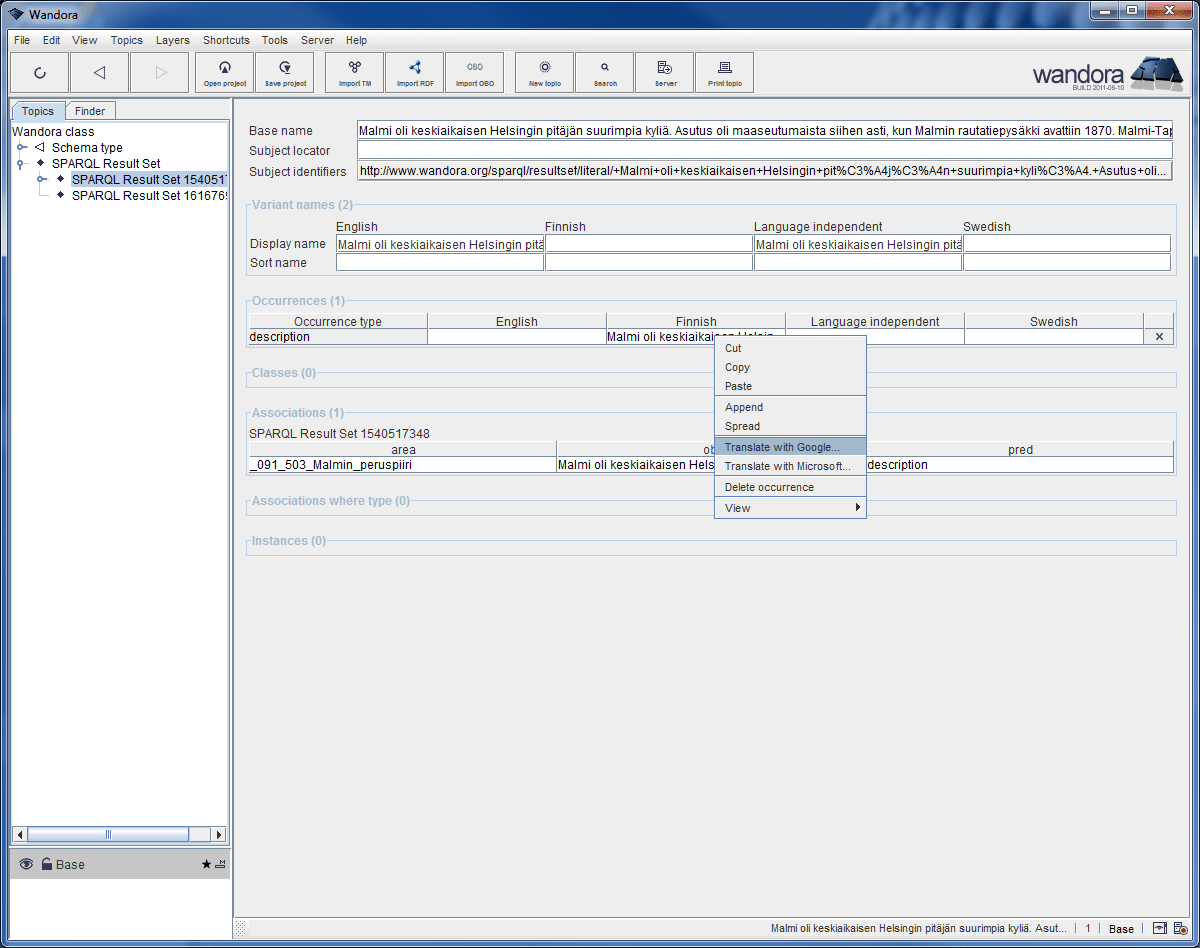Choose Translate with Google from context menu
Screen dimensions: 1200x948
click(790, 447)
